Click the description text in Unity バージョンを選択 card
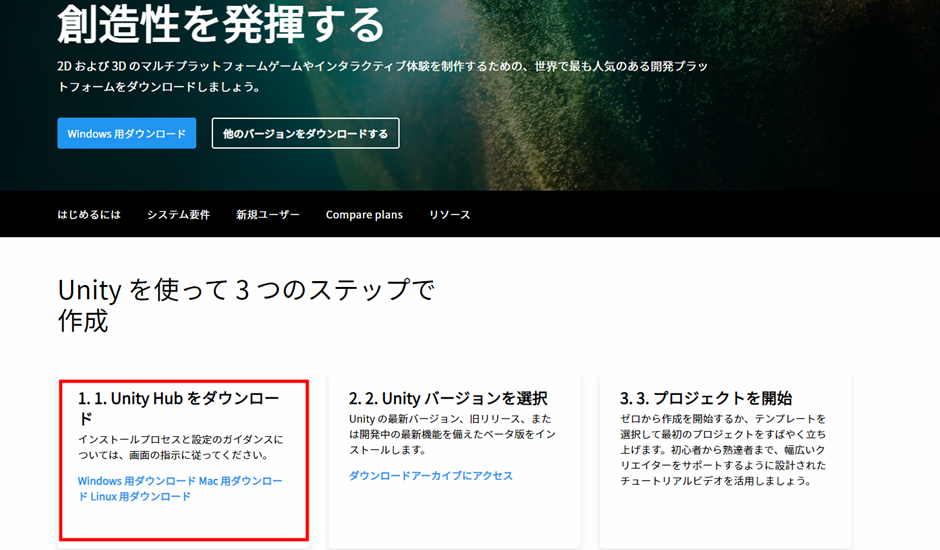Image resolution: width=940 pixels, height=550 pixels. 450,434
